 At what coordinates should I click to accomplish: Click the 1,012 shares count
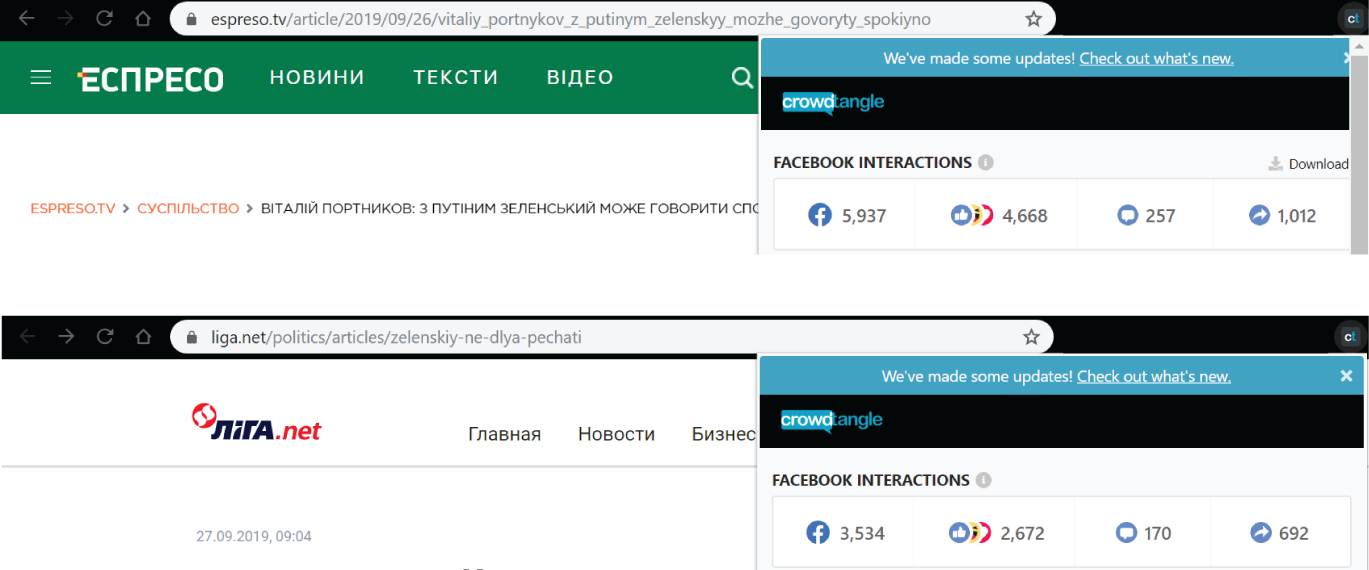pyautogui.click(x=1296, y=215)
